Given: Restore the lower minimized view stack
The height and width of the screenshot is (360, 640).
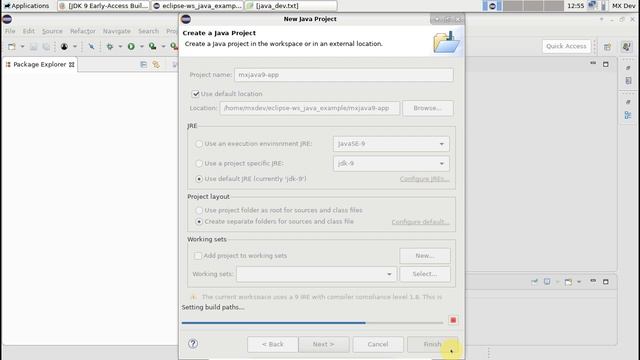Looking at the screenshot, I should (628, 102).
